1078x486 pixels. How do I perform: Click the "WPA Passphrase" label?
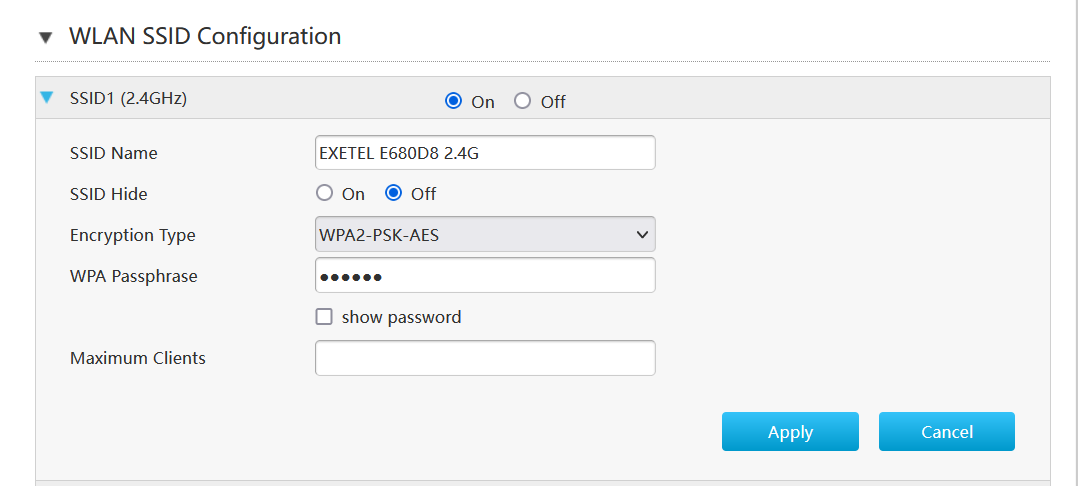click(x=134, y=276)
